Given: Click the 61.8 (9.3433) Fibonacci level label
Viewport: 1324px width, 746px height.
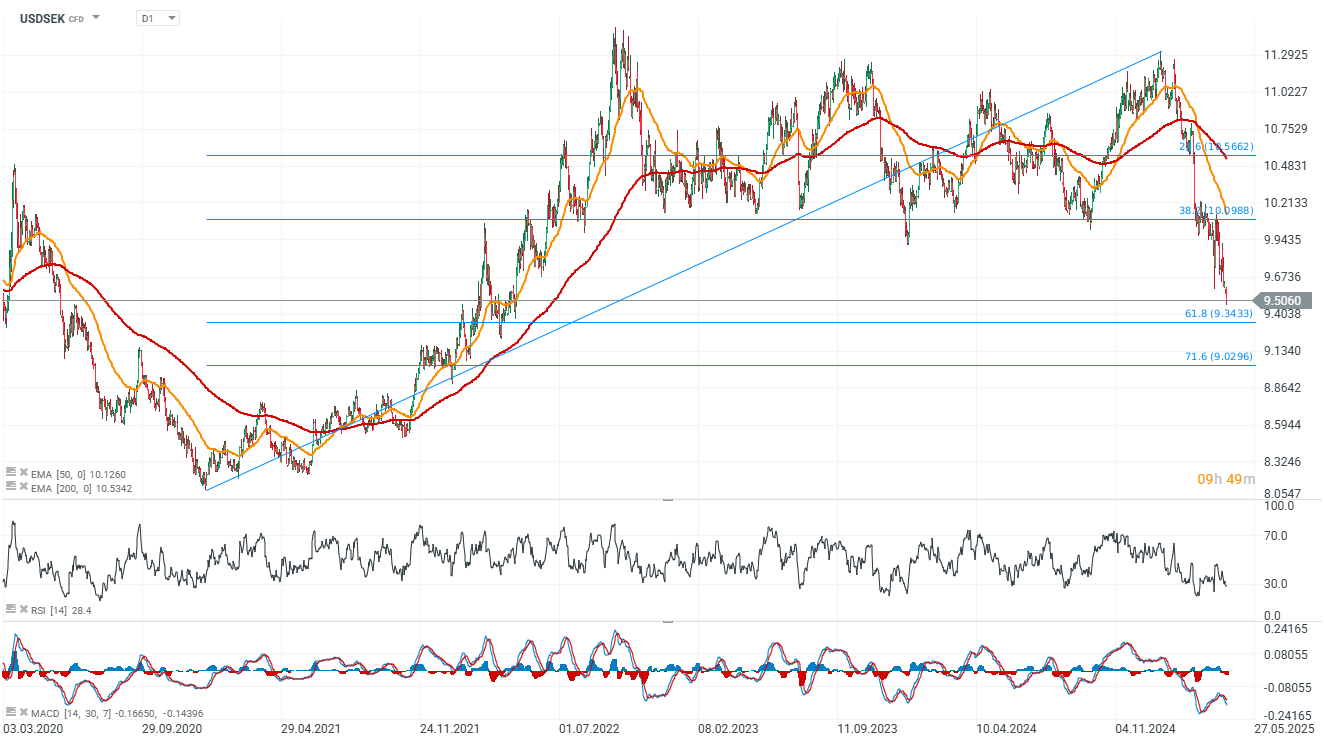Looking at the screenshot, I should pos(1218,314).
